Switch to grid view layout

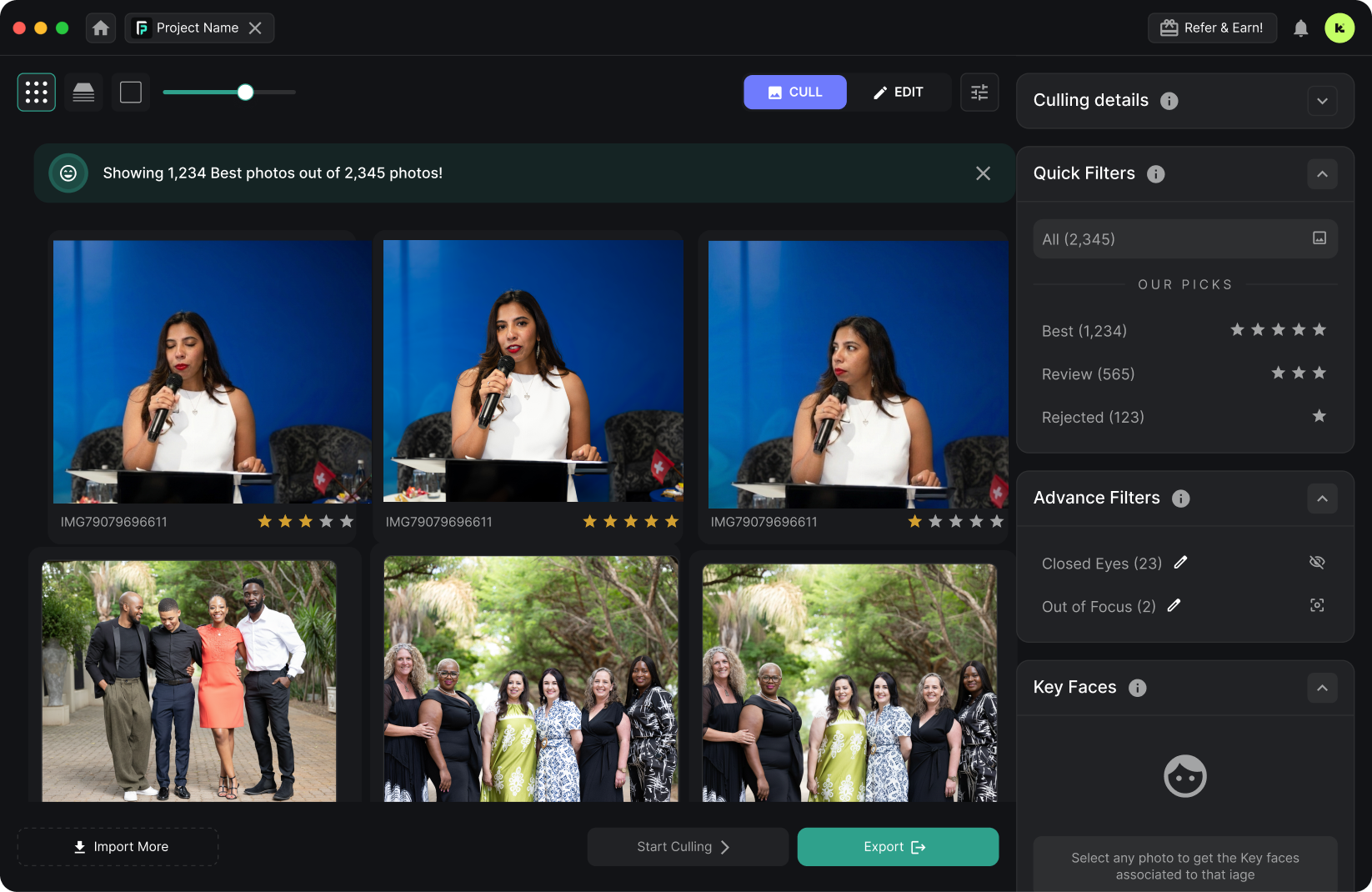pyautogui.click(x=37, y=93)
